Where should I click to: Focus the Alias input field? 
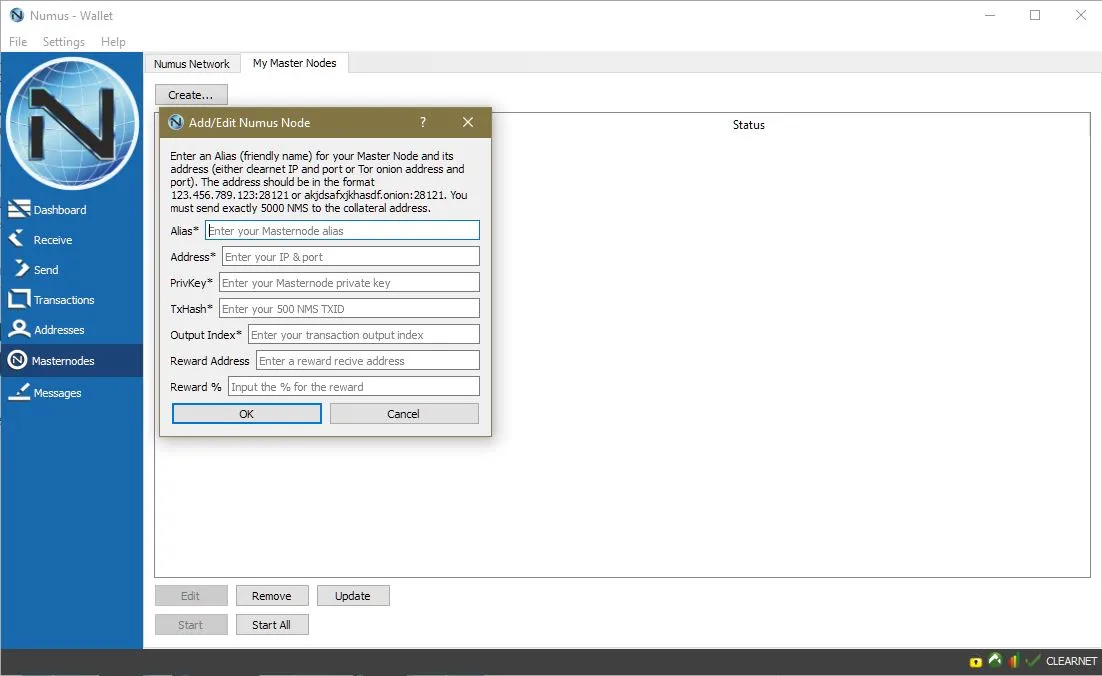click(x=342, y=230)
